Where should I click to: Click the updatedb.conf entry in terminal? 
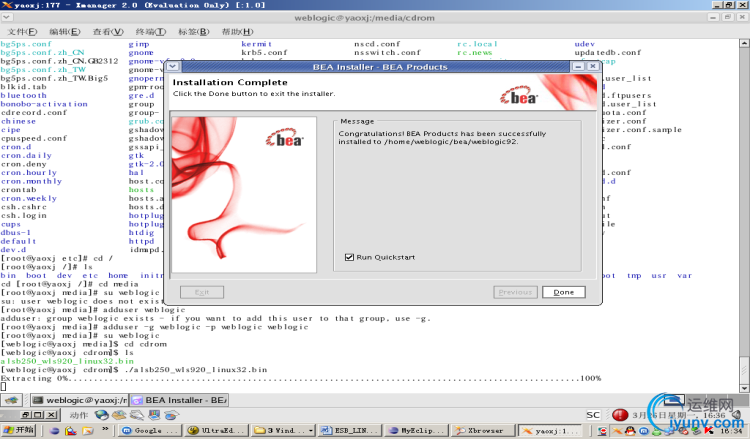pos(608,53)
